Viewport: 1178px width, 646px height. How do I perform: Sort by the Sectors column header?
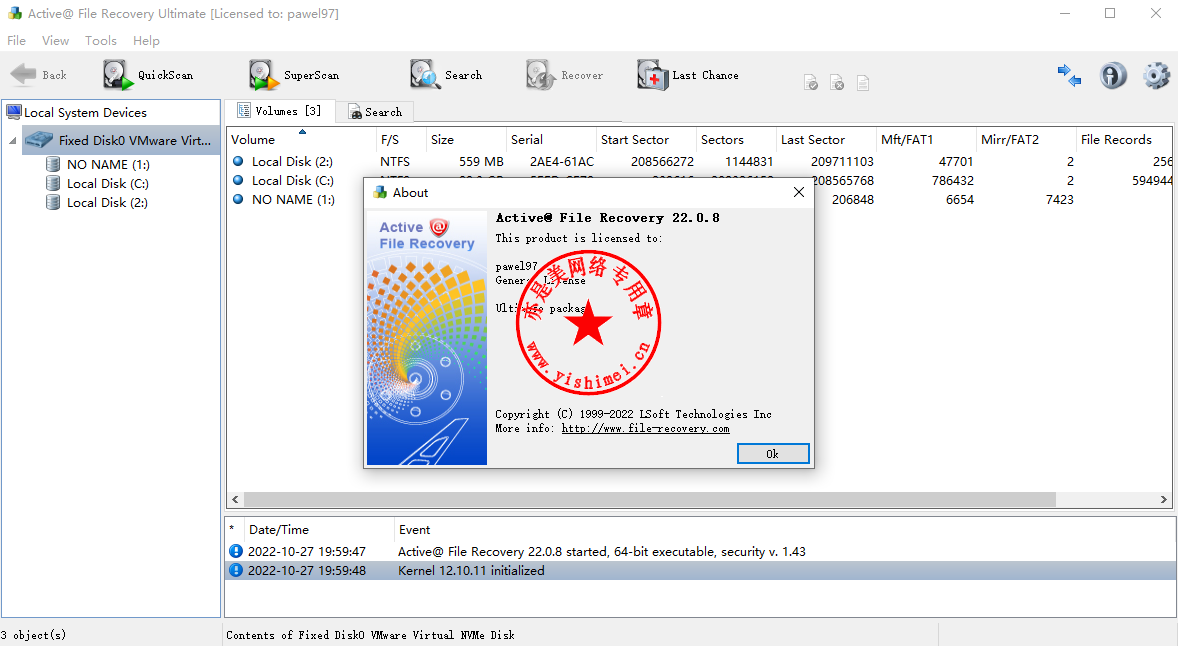[735, 140]
